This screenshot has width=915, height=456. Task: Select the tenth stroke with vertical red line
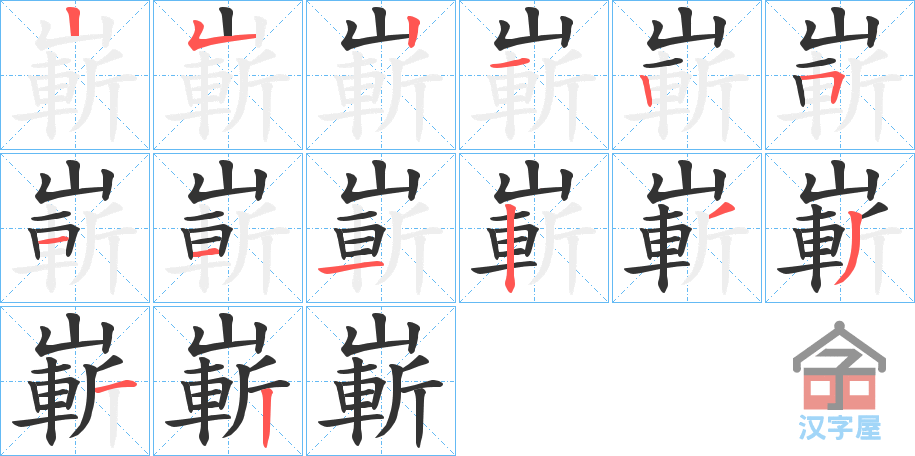pyautogui.click(x=534, y=228)
